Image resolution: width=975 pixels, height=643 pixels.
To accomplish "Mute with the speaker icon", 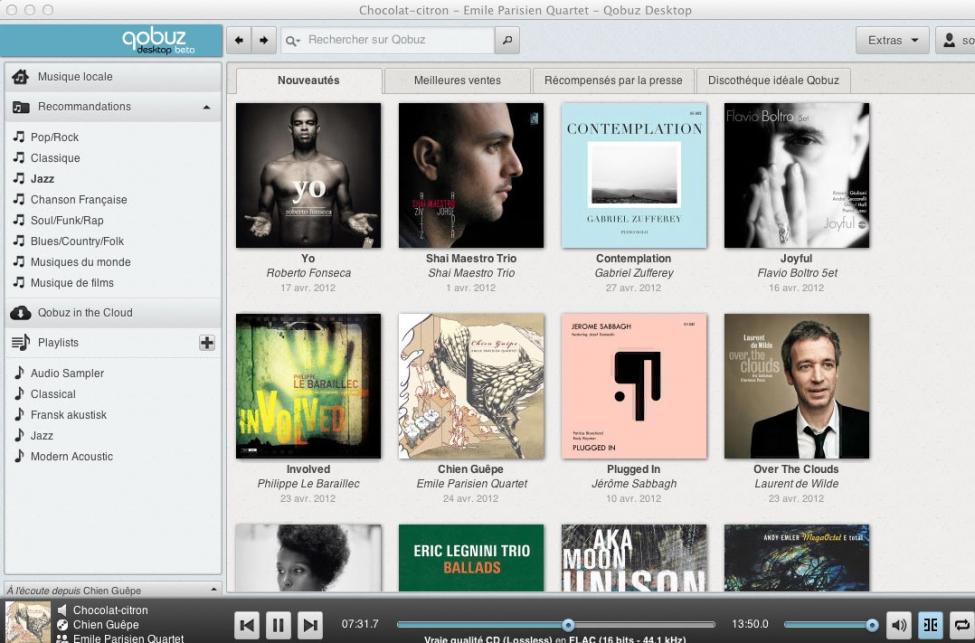I will point(899,625).
